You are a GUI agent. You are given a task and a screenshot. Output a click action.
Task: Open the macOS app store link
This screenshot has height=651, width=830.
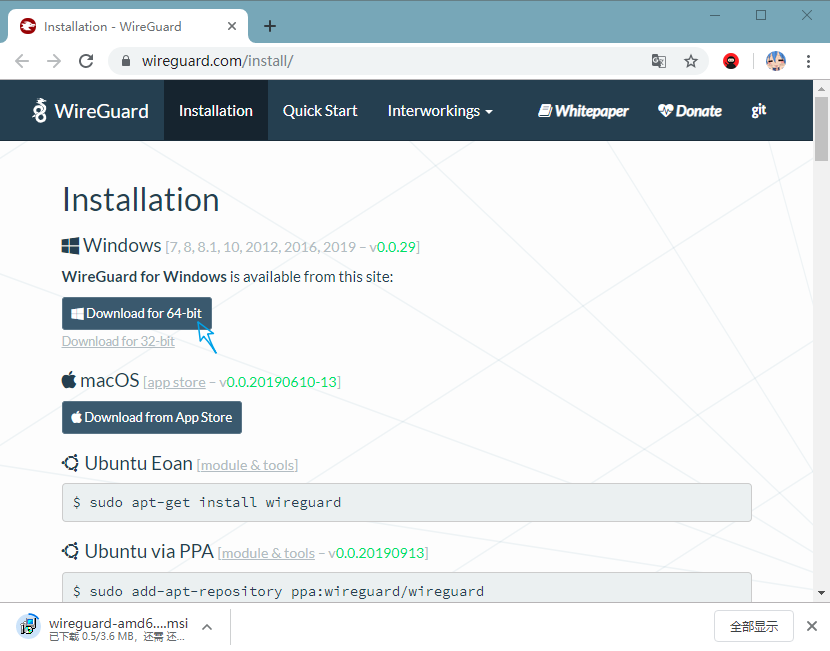[x=176, y=382]
